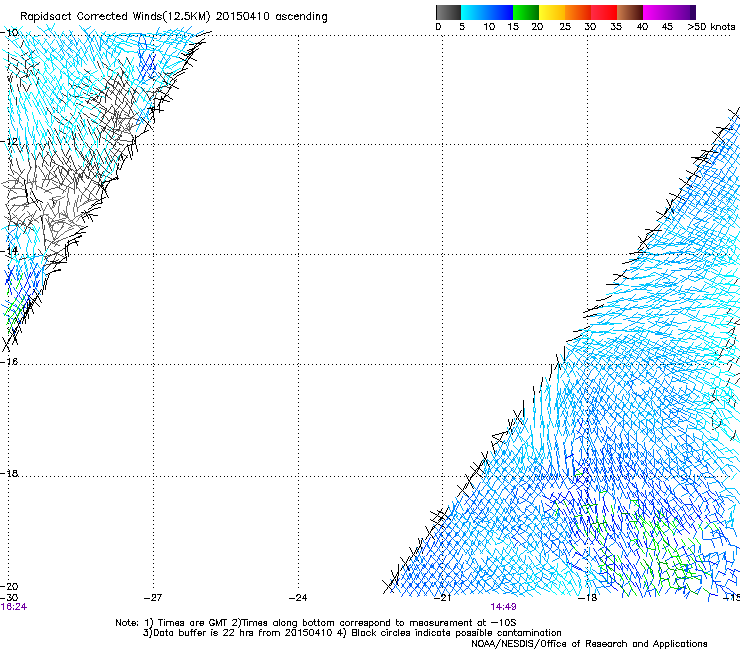Click the NOAA/NESDIS Office of Research credit
This screenshot has width=740, height=650.
coord(589,644)
